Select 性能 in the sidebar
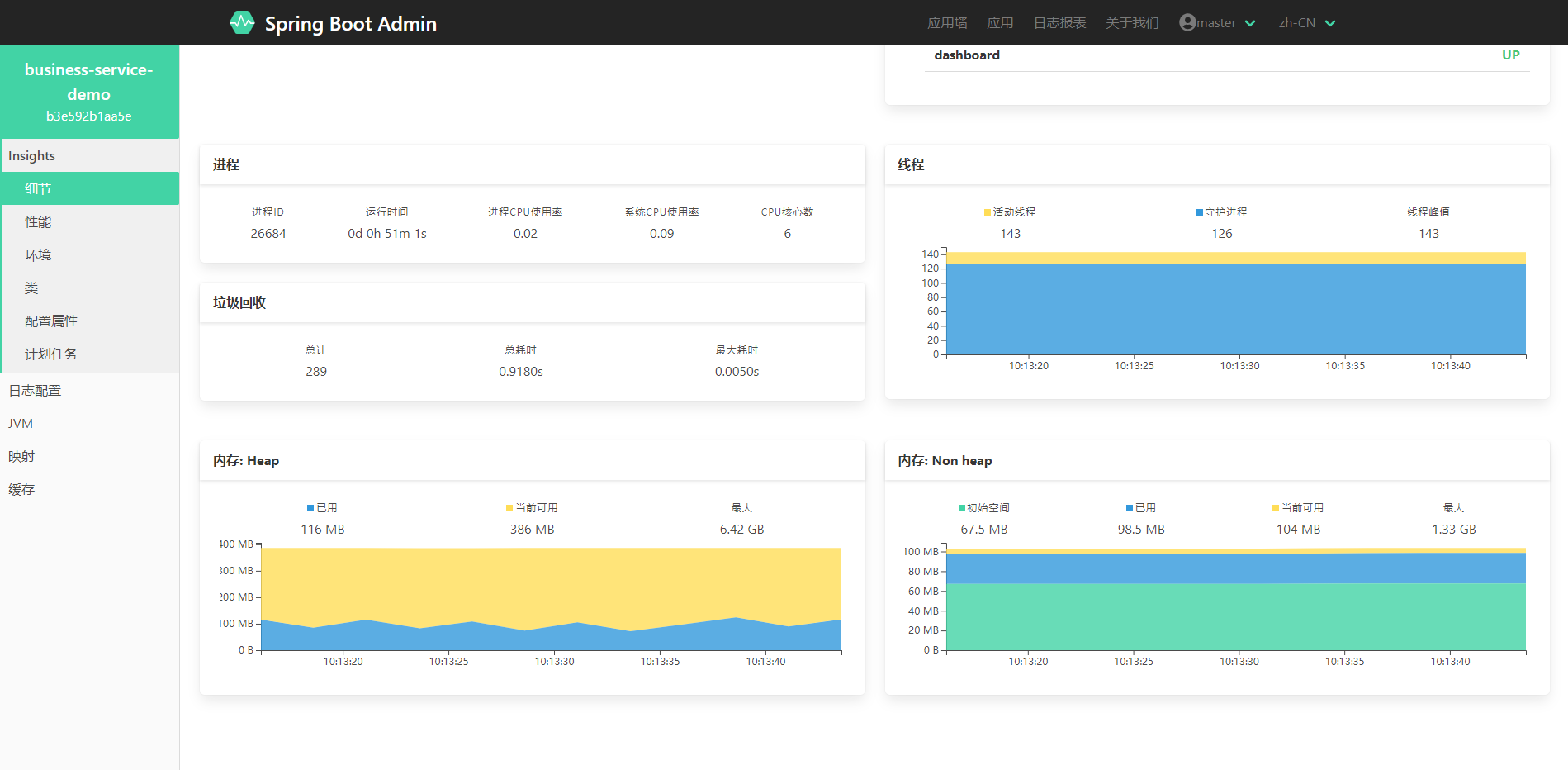 coord(38,221)
